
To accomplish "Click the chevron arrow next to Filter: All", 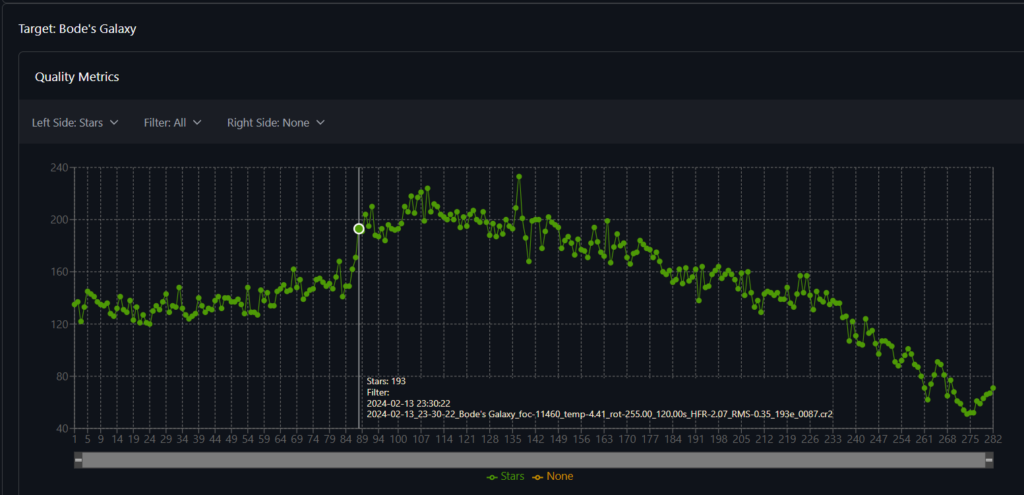I will pyautogui.click(x=197, y=123).
